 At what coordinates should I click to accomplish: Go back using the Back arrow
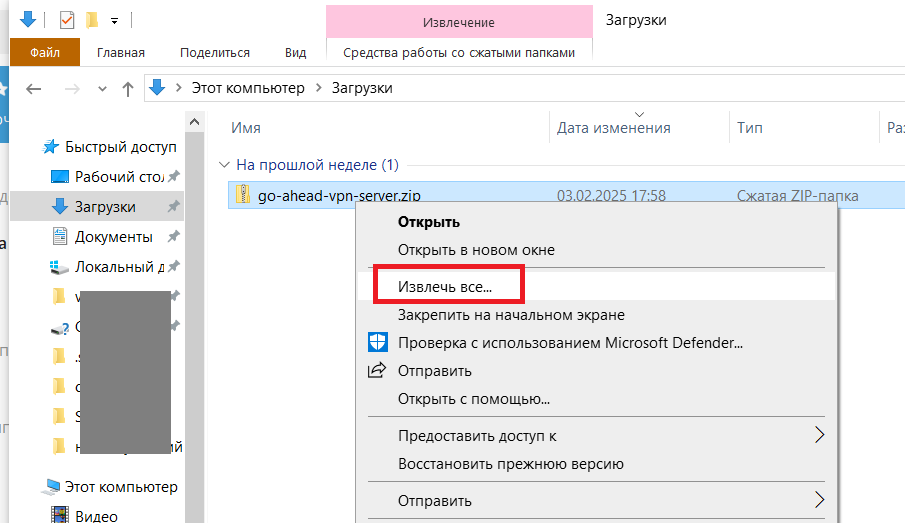tap(33, 89)
